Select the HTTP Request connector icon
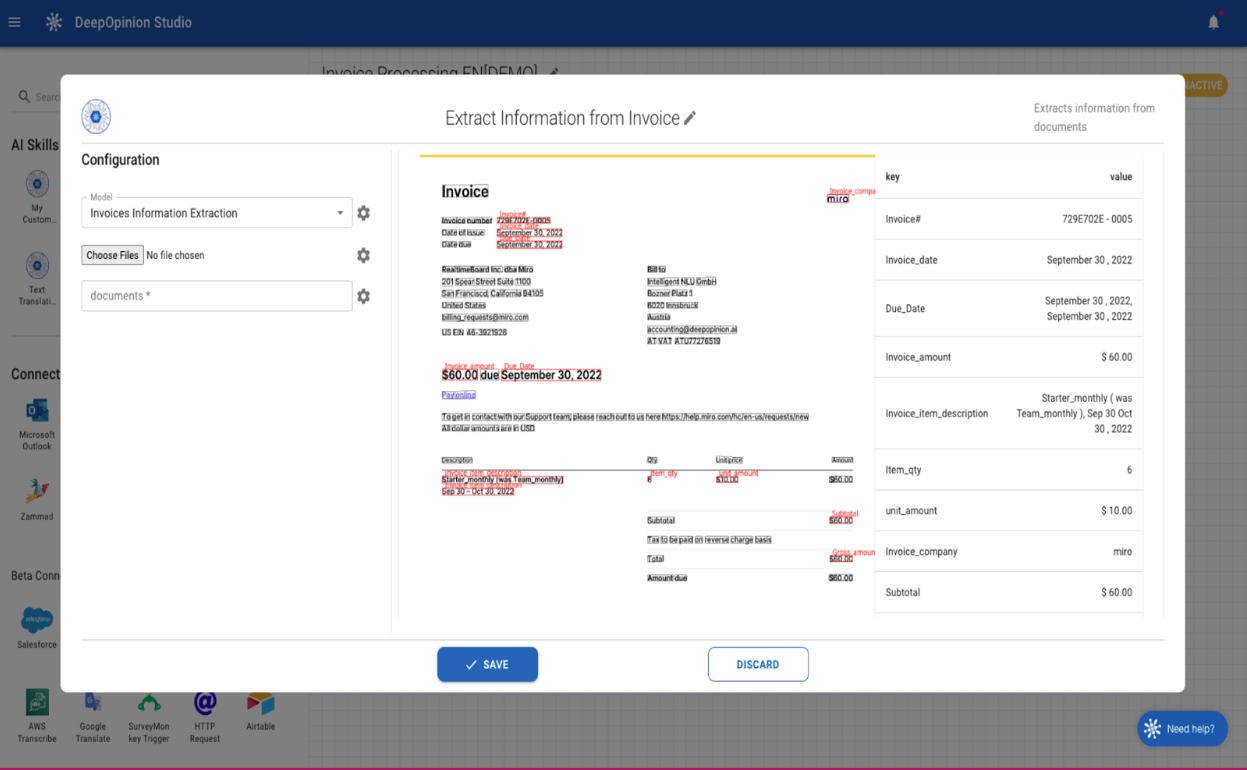The image size is (1247, 770). [x=205, y=703]
